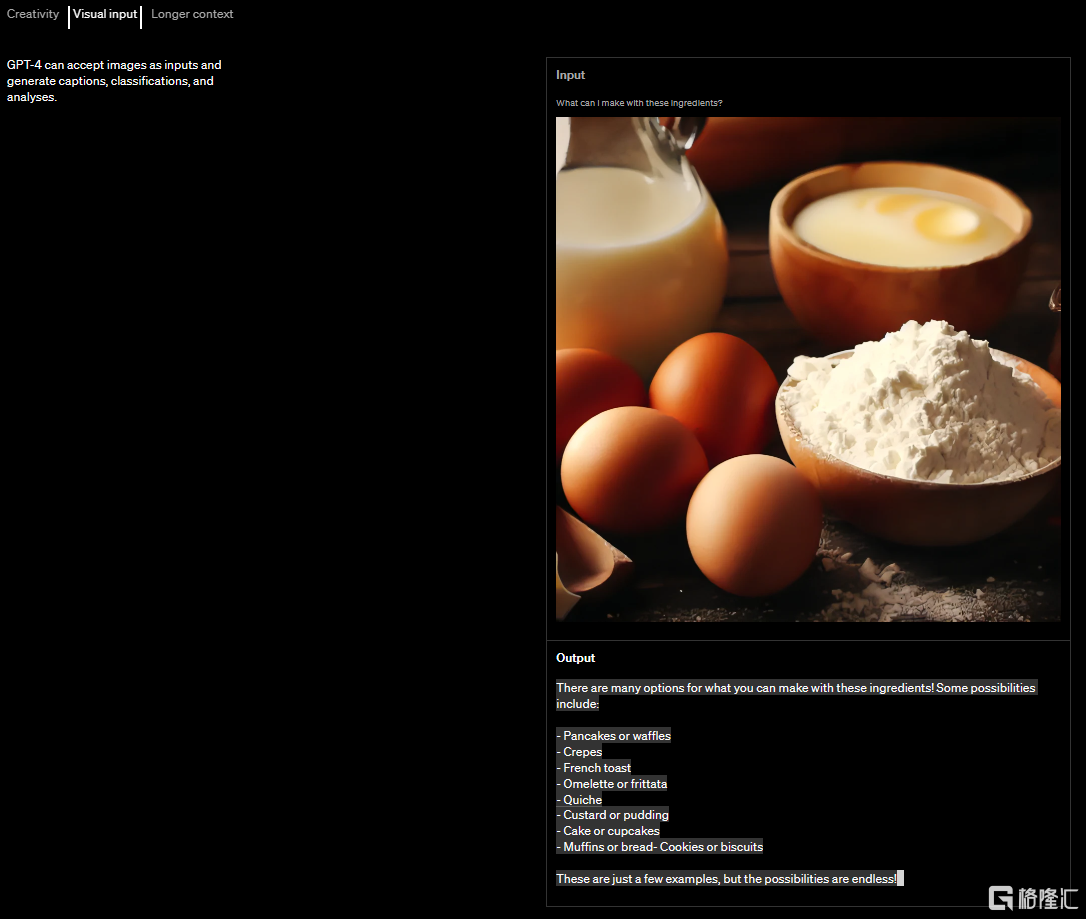Click the Gelonghui watermark logo icon

1000,897
